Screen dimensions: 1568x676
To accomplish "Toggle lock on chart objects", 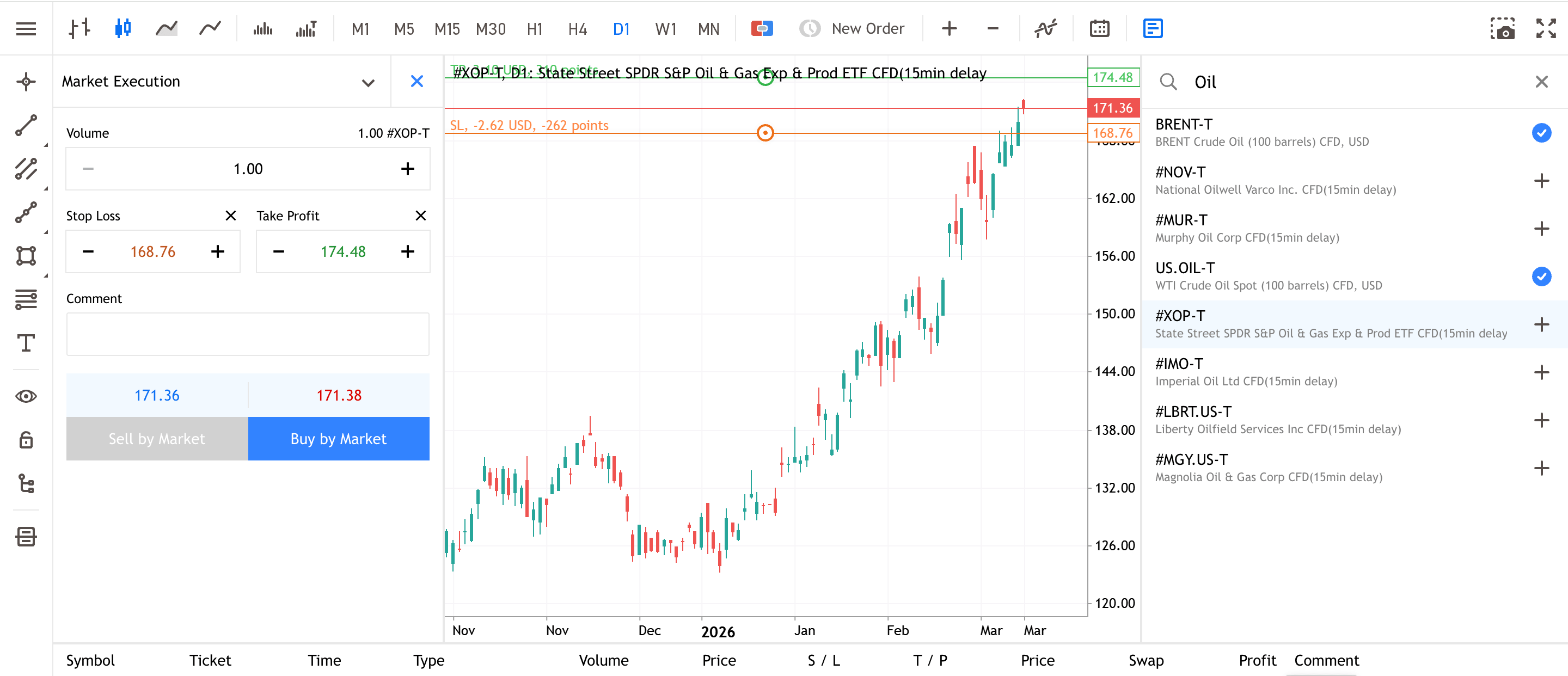I will point(26,440).
